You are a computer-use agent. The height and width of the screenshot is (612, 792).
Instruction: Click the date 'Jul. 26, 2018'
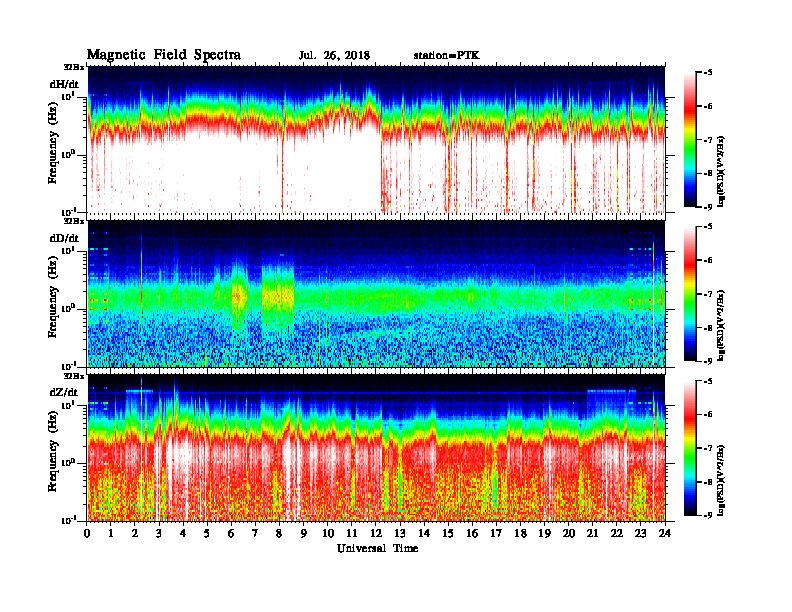(x=334, y=56)
